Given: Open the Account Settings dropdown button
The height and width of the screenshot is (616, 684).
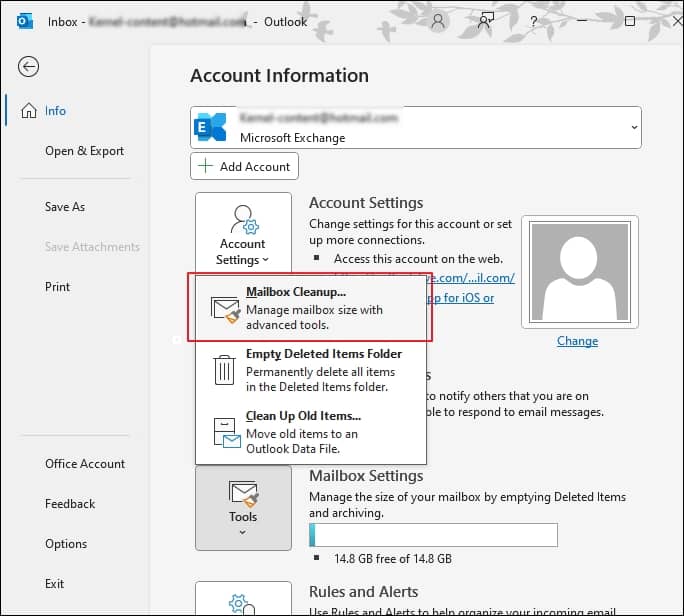Looking at the screenshot, I should (x=243, y=233).
